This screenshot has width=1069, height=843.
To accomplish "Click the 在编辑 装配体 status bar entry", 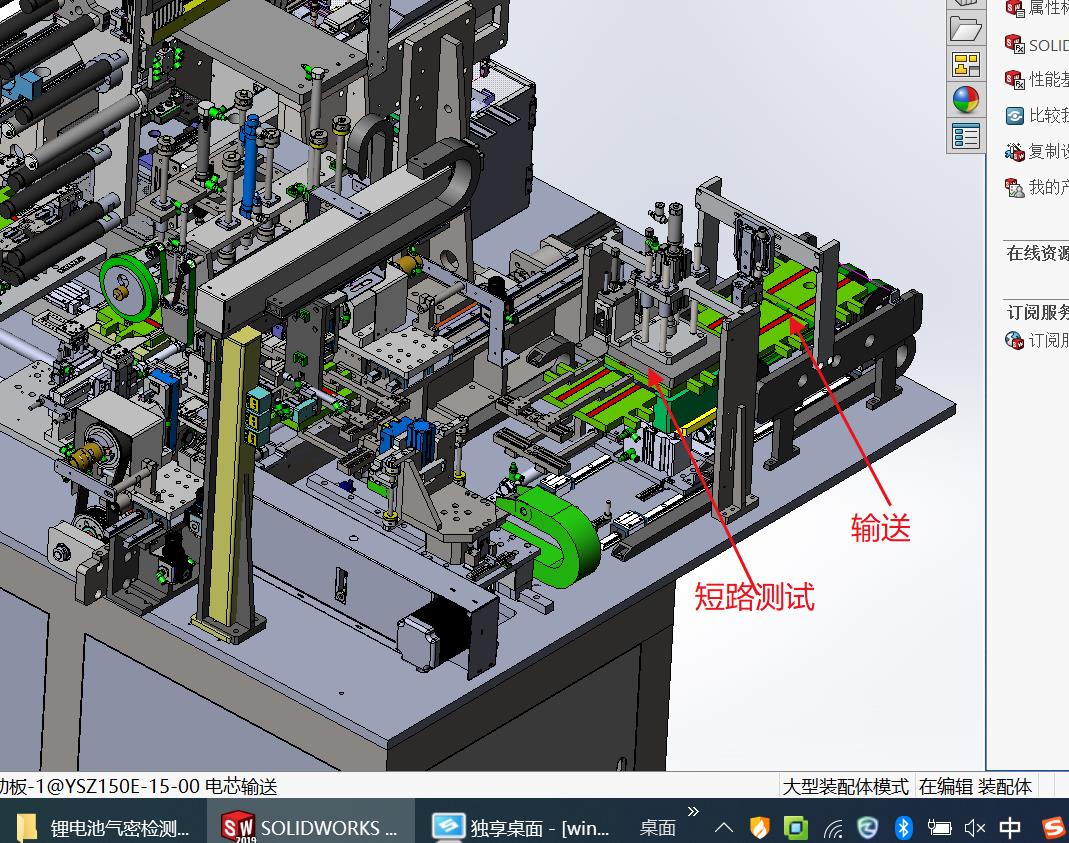I will point(975,786).
